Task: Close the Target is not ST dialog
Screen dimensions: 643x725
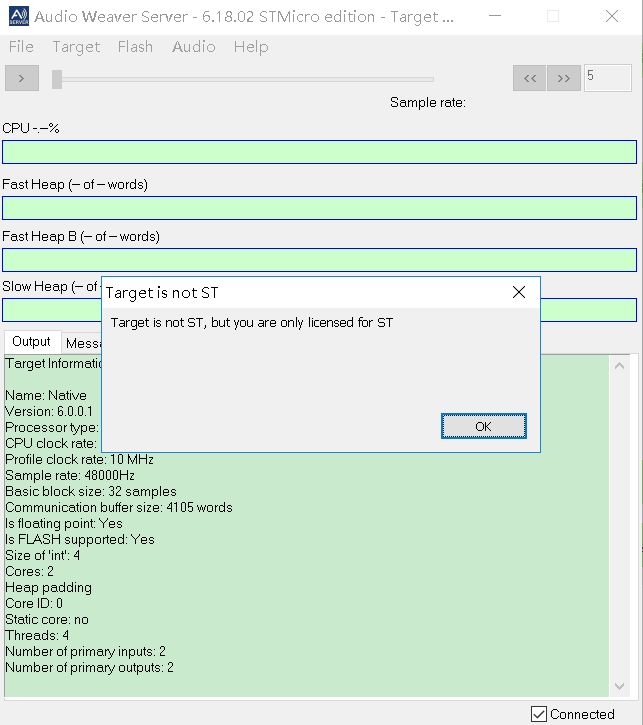Action: (x=519, y=292)
